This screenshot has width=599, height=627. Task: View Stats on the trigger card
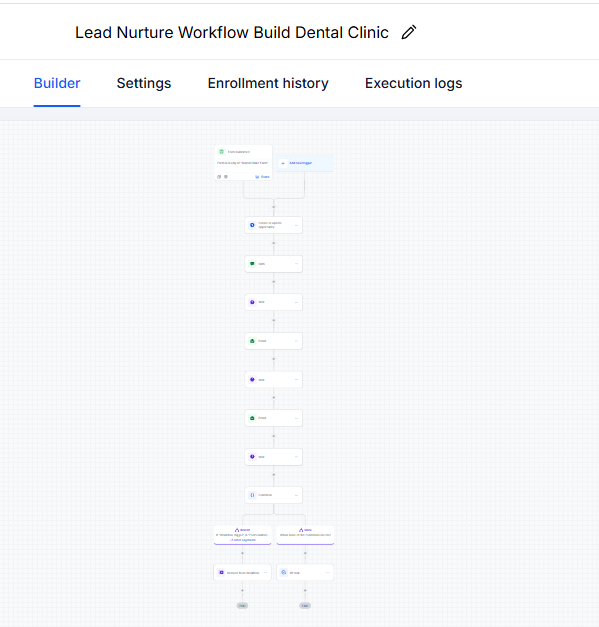click(x=262, y=177)
